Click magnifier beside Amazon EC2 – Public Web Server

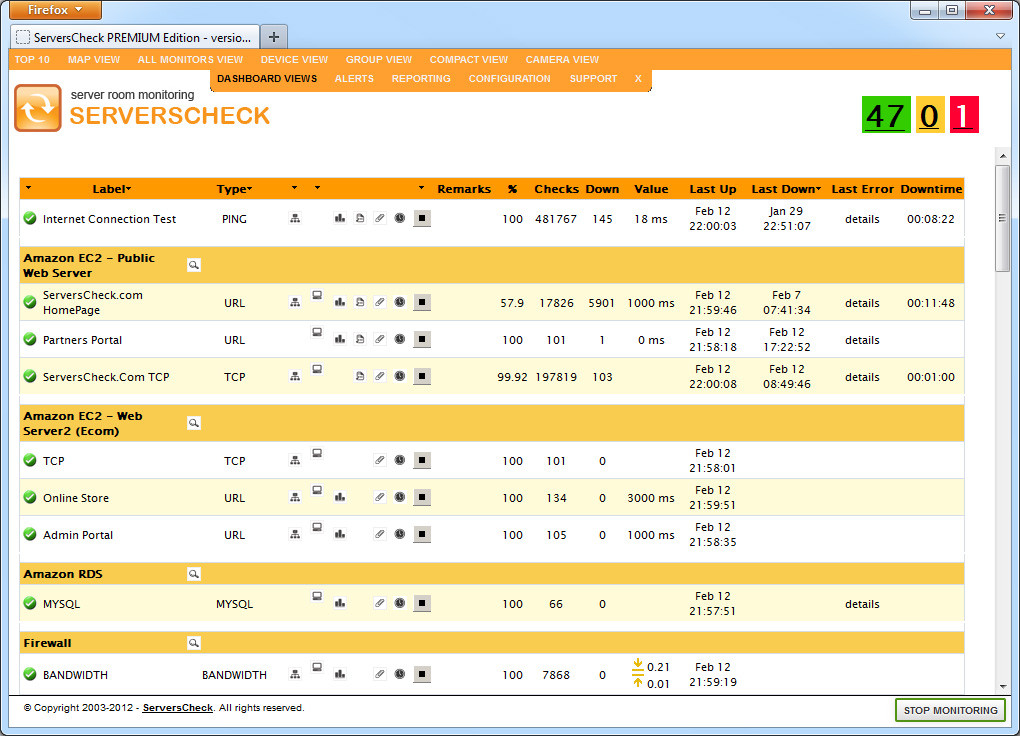click(193, 265)
